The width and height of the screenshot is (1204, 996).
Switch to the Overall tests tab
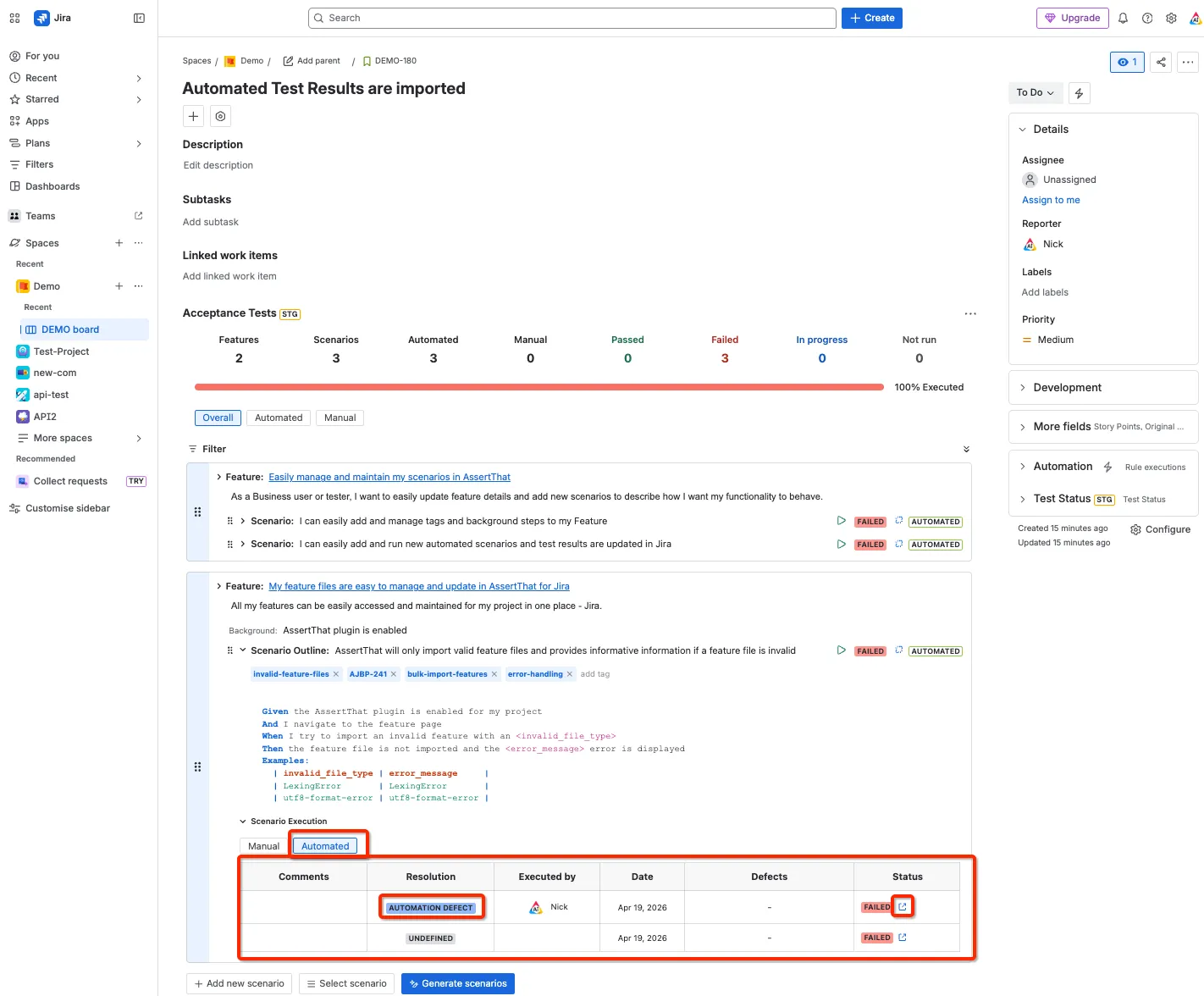click(218, 418)
